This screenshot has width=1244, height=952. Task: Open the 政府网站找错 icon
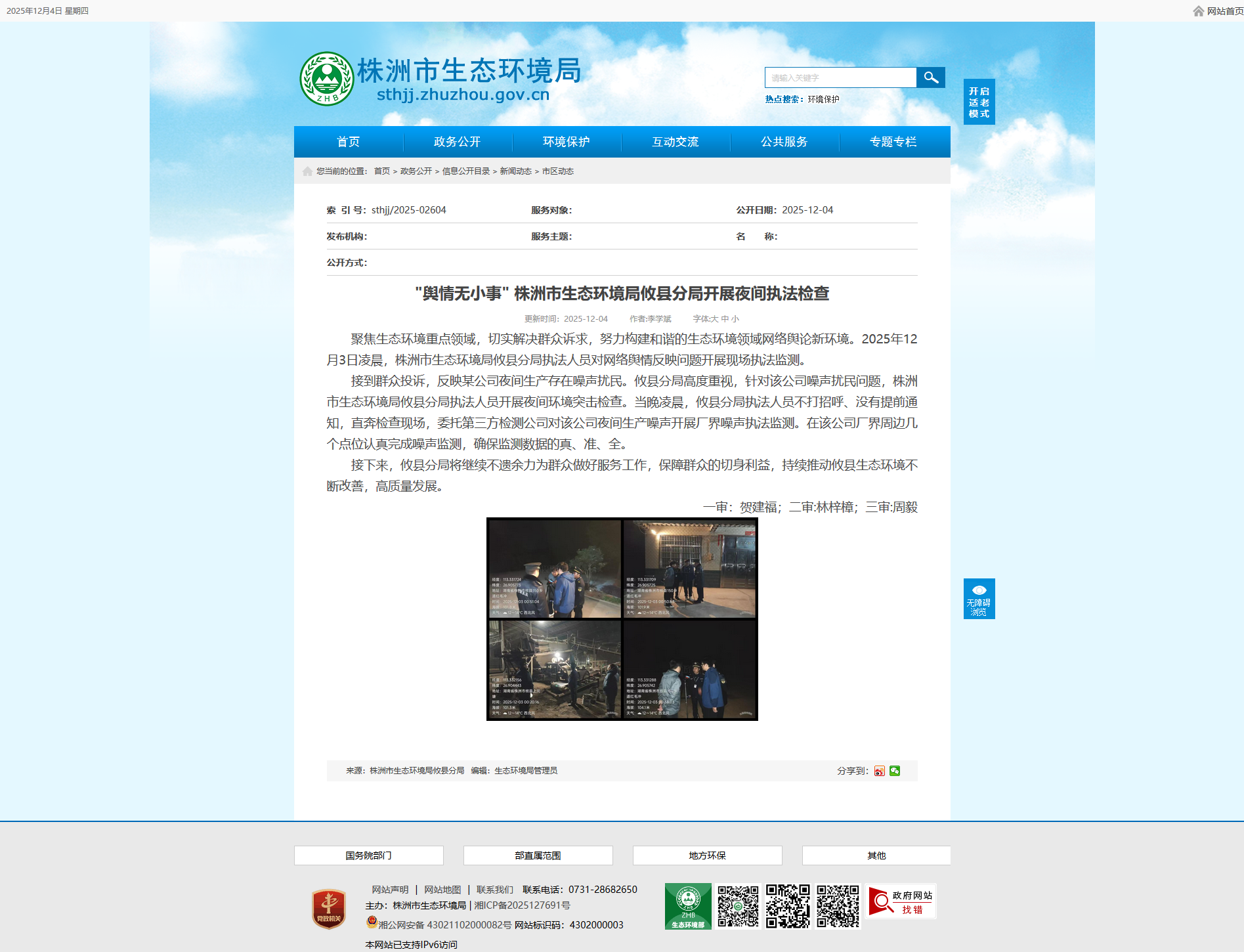click(x=901, y=902)
